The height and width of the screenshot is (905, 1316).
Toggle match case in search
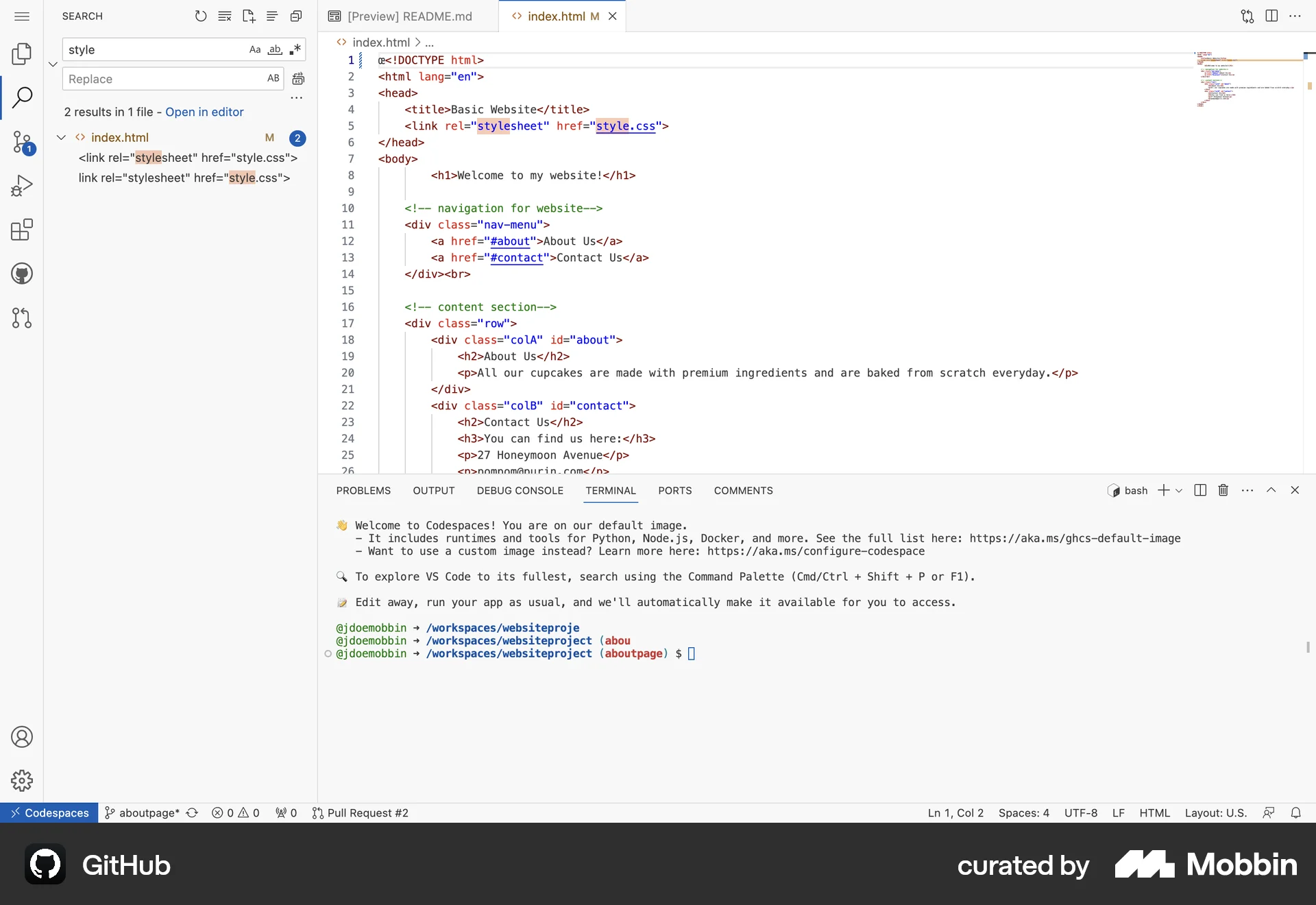[254, 49]
